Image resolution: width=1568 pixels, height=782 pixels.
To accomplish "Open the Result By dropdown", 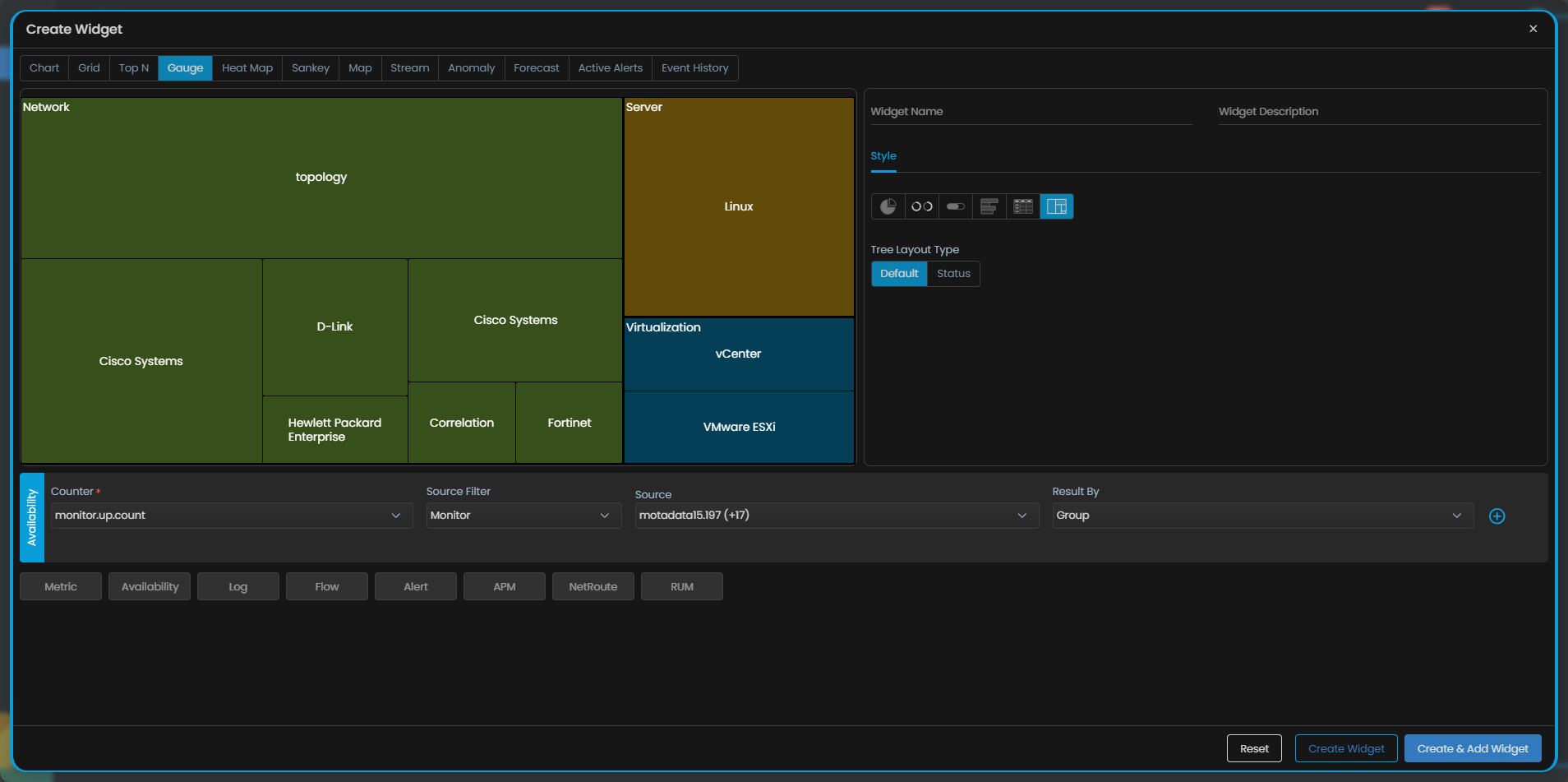I will pyautogui.click(x=1261, y=516).
